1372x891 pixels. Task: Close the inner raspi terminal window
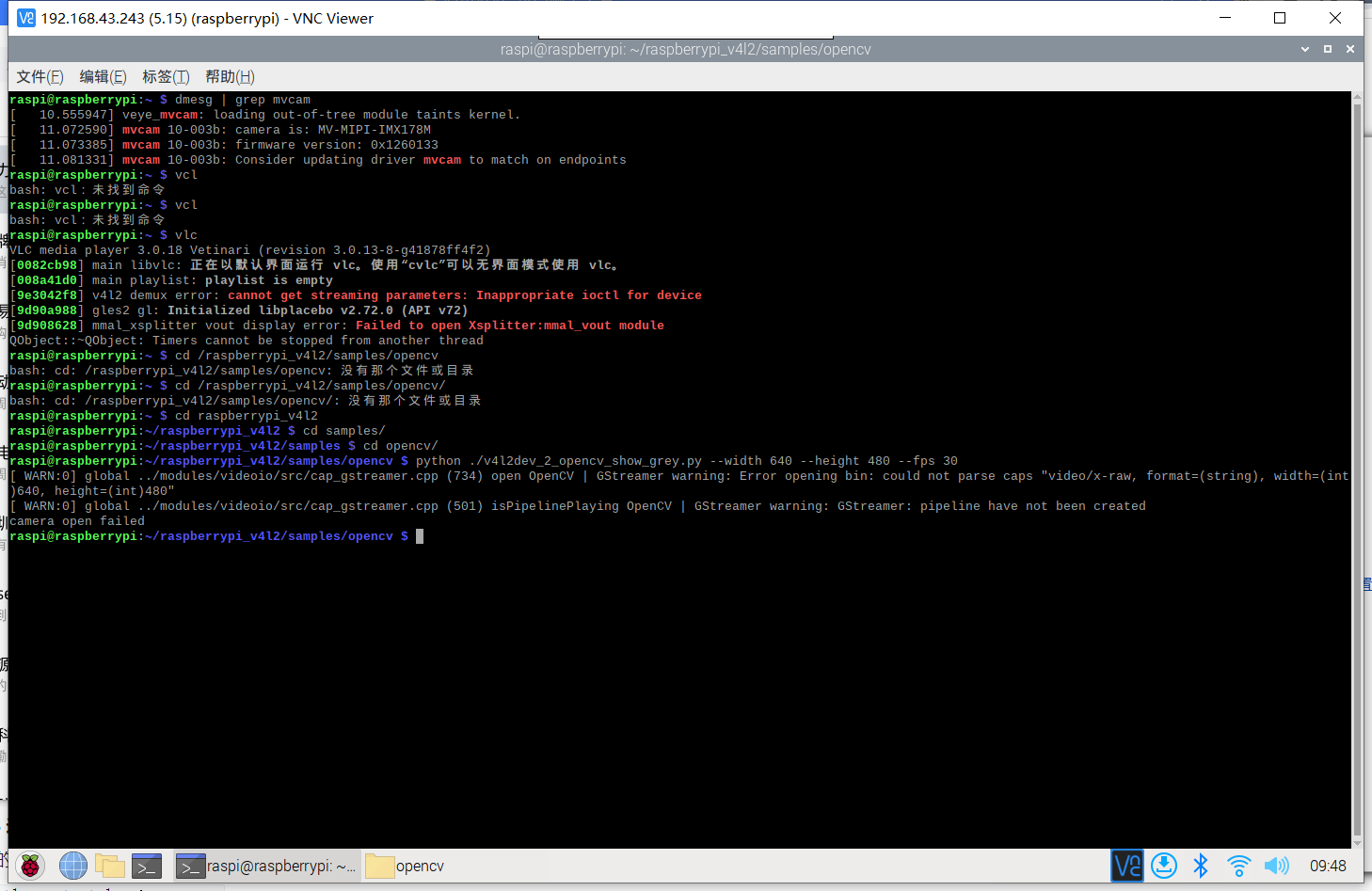coord(1350,49)
